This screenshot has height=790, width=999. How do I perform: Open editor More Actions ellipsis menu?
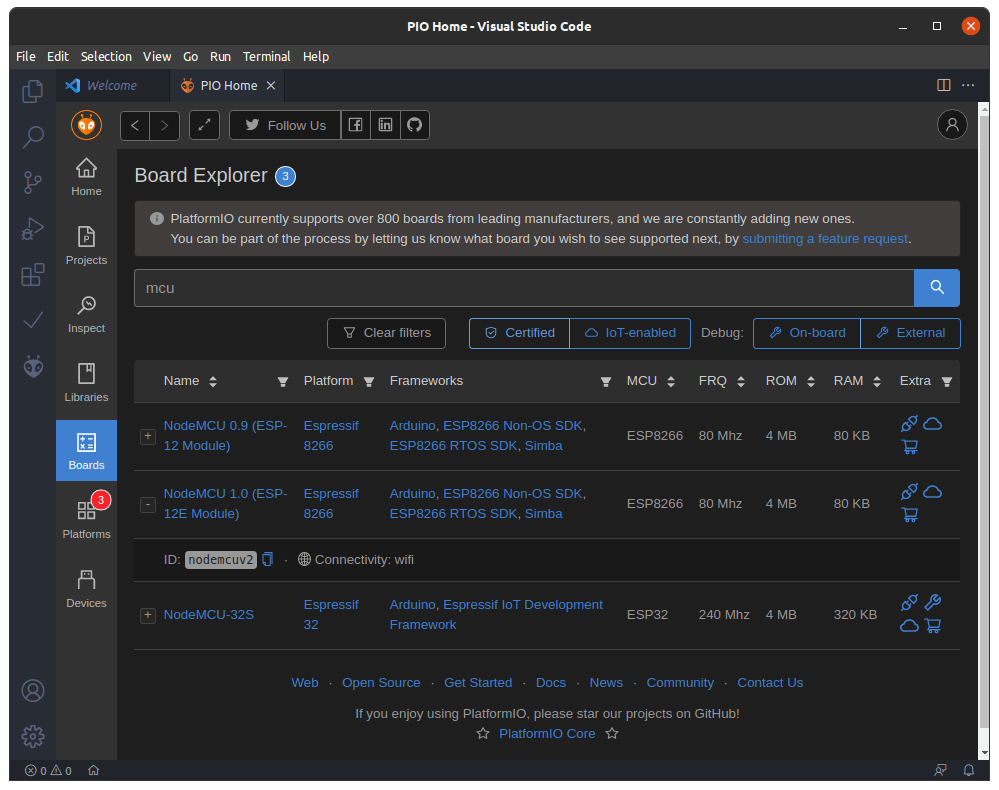(968, 85)
